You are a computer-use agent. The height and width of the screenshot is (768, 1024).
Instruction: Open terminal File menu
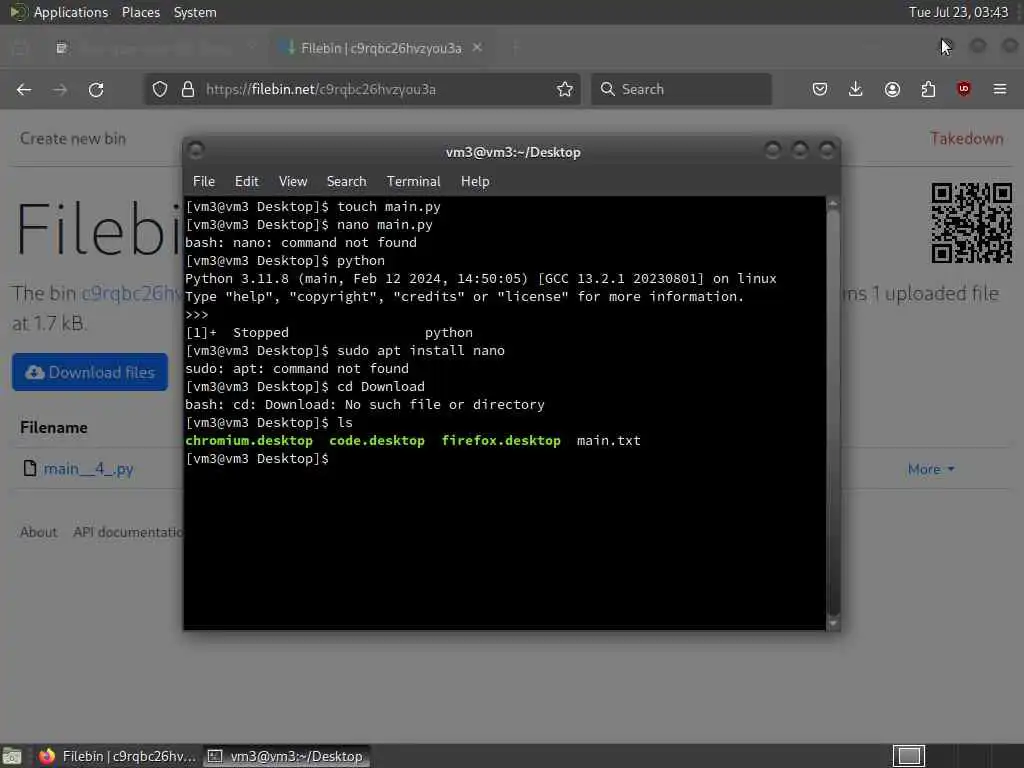204,182
